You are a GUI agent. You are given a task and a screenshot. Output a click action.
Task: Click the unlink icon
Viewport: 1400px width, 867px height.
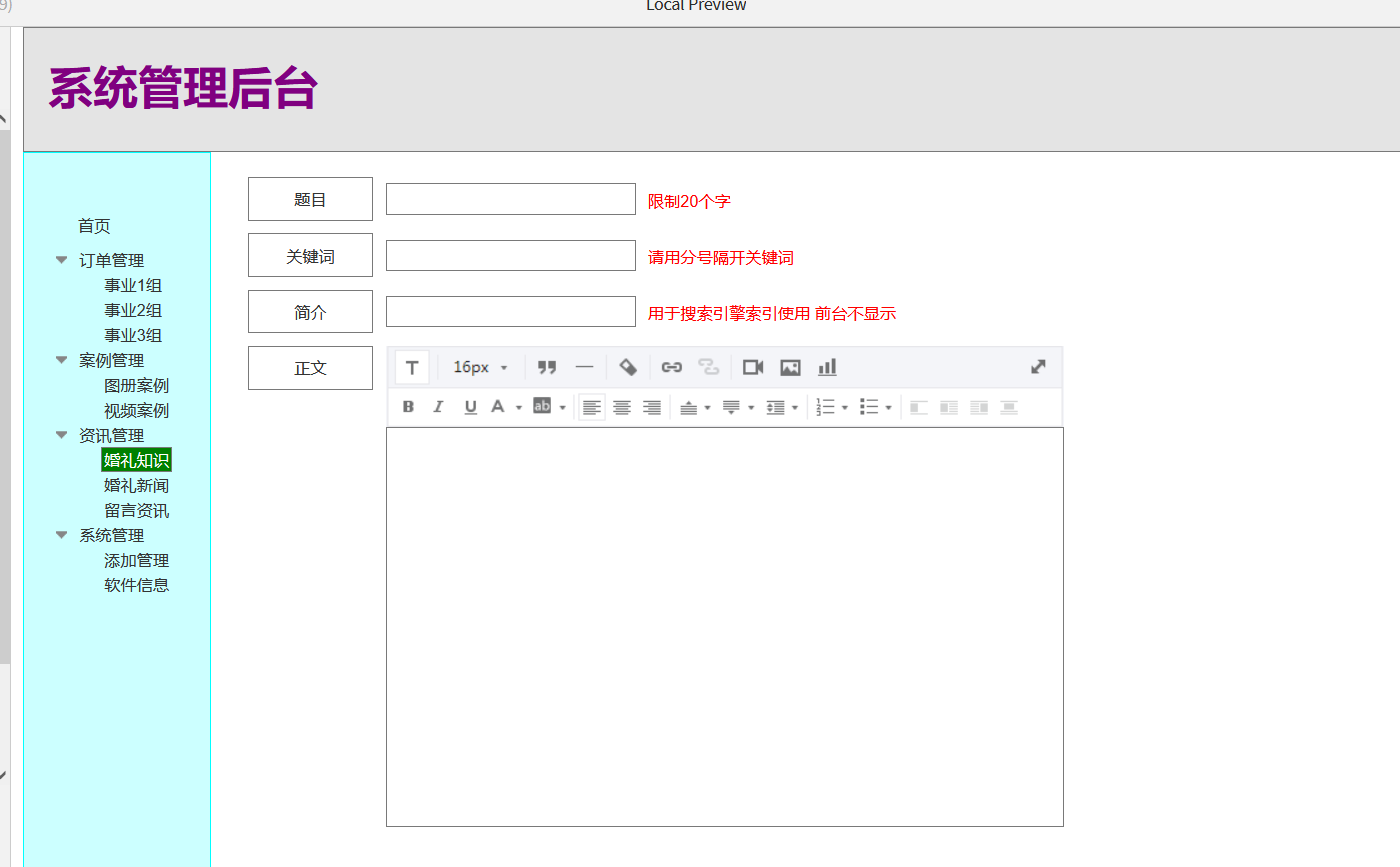pyautogui.click(x=708, y=367)
